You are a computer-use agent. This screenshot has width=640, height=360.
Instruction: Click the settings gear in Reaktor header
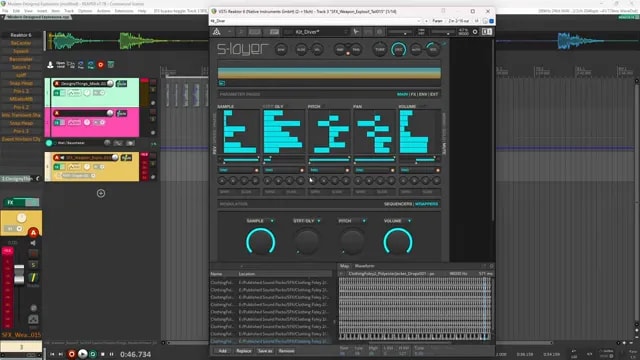pos(475,32)
